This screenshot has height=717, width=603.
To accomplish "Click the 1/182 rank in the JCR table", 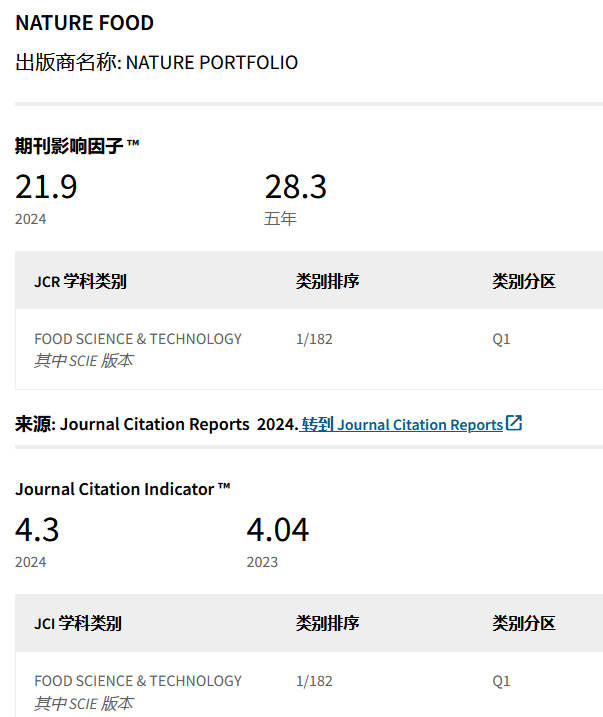I will [x=314, y=339].
